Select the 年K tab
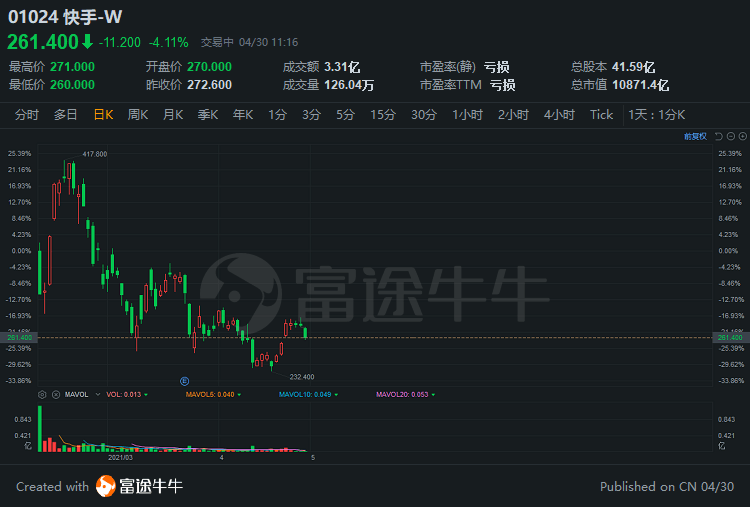The height and width of the screenshot is (507, 750). (243, 115)
